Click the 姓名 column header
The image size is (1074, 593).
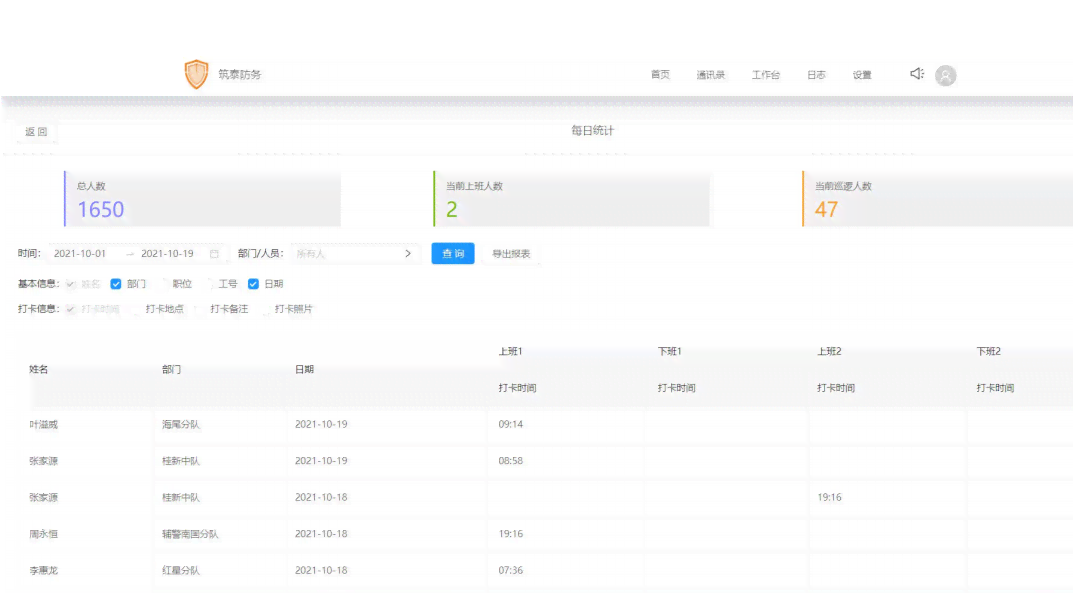tap(38, 369)
